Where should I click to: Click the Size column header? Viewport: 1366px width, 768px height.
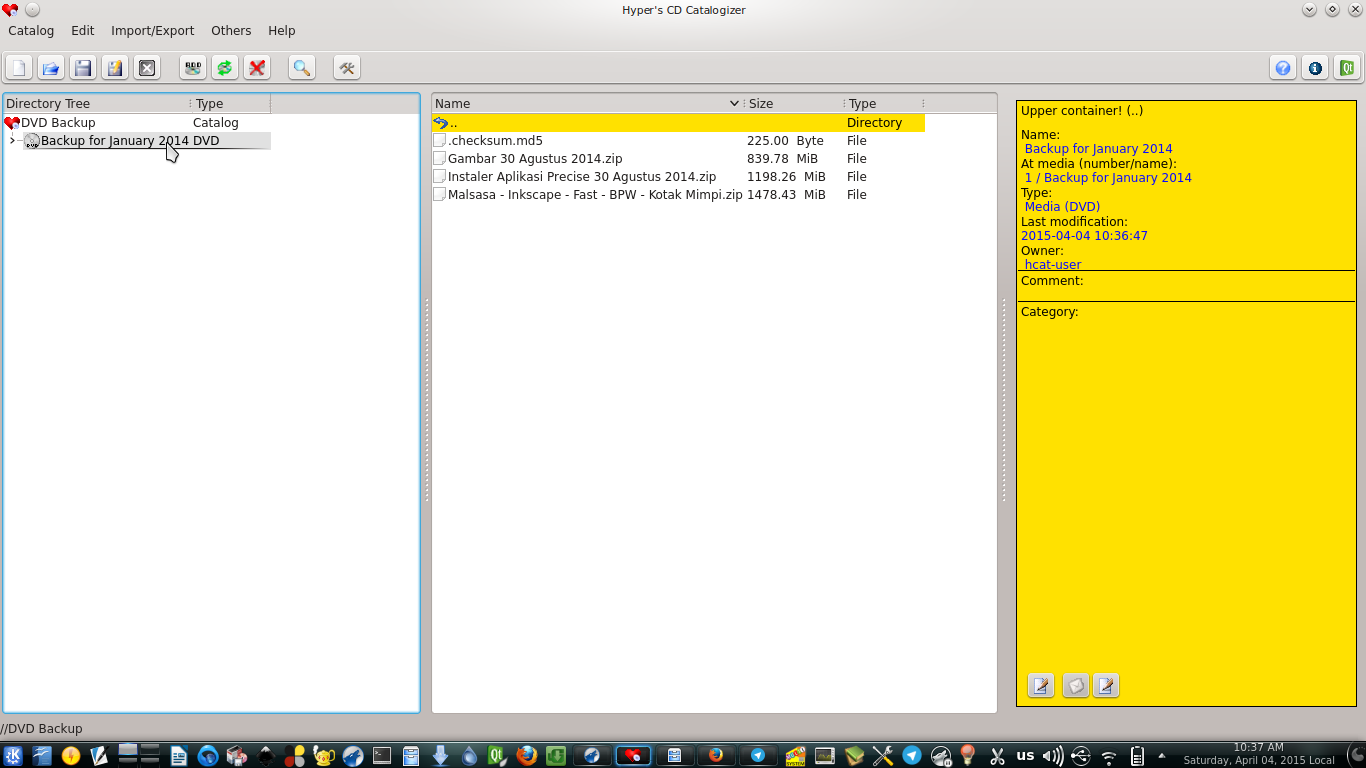point(794,103)
